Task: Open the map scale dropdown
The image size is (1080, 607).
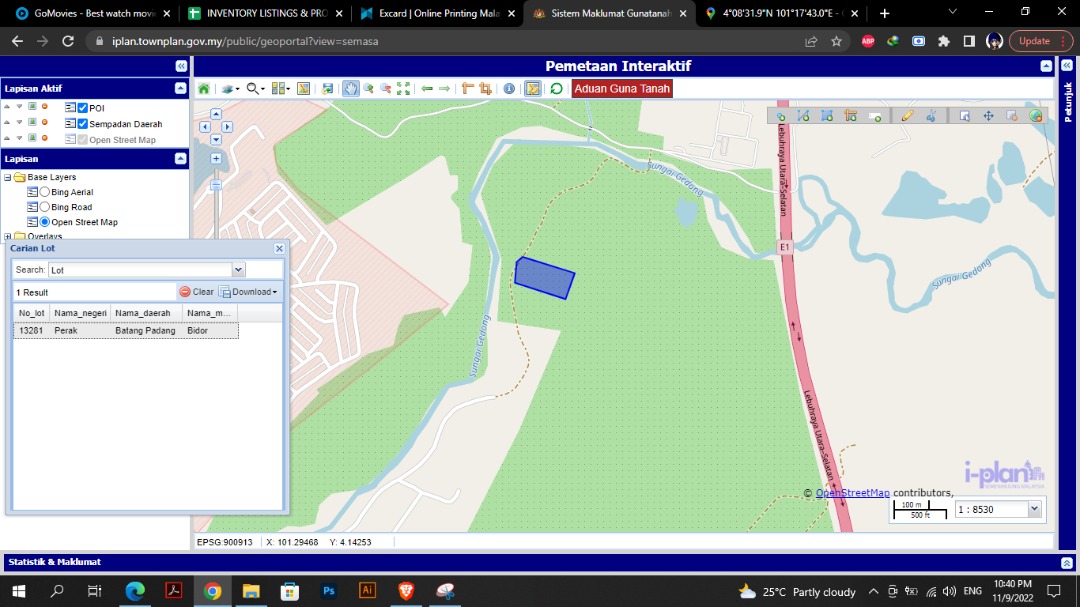Action: pyautogui.click(x=1034, y=509)
